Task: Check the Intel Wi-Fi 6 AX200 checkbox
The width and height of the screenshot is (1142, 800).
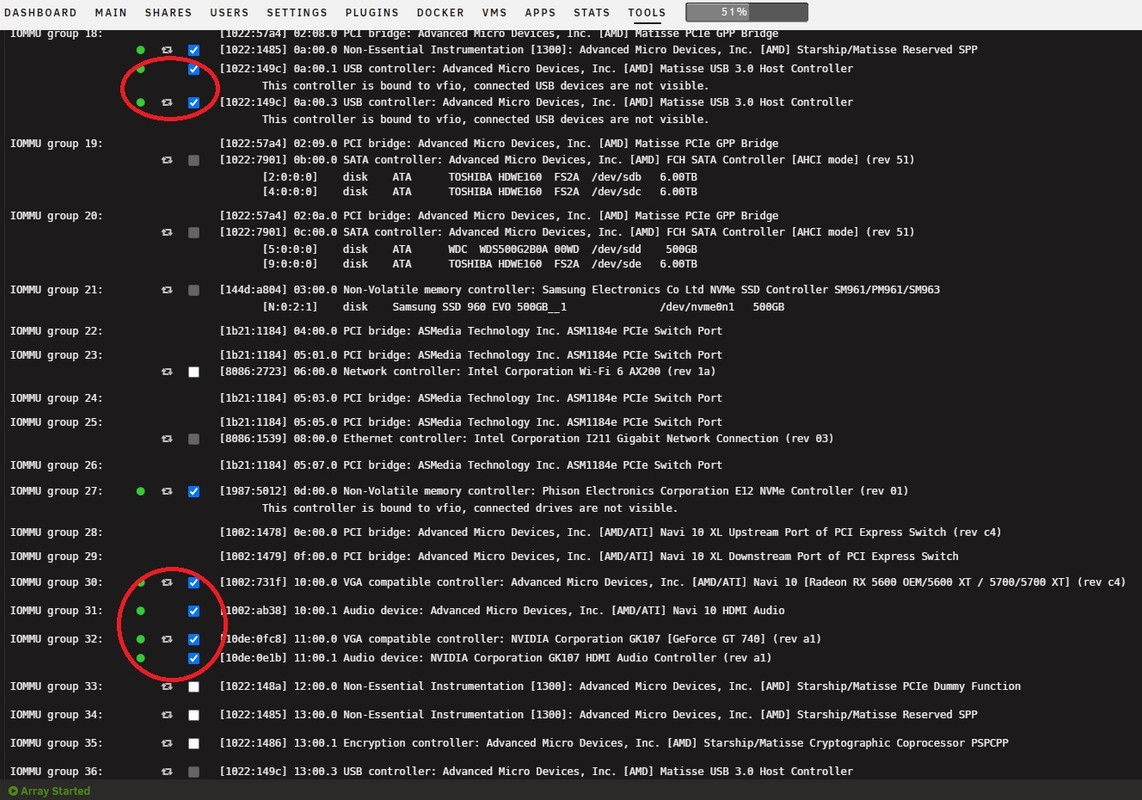Action: [x=194, y=372]
